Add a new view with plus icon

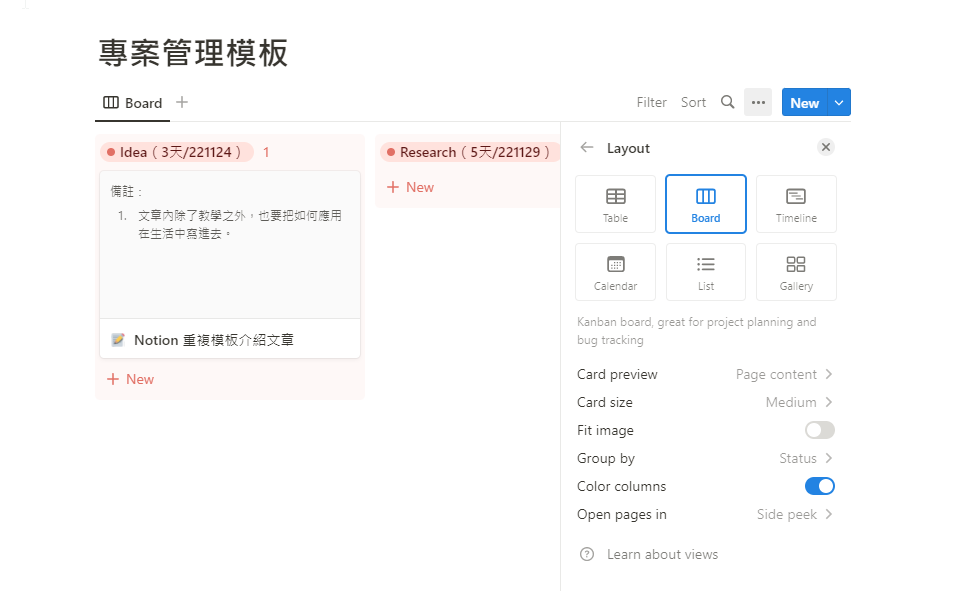182,102
